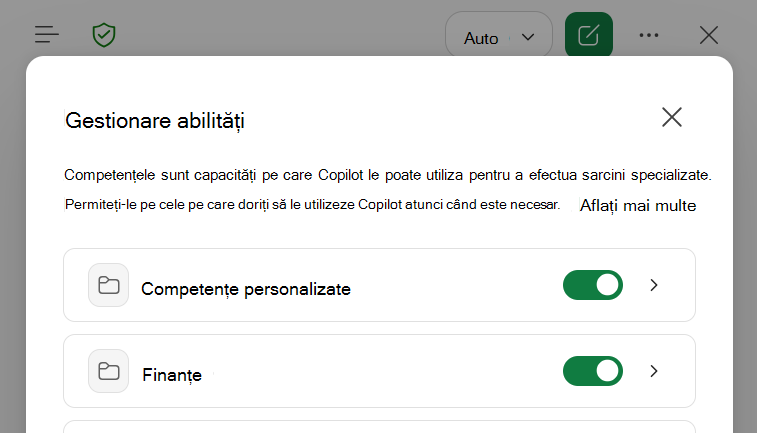Close the Copilot pane
The height and width of the screenshot is (433, 757).
coord(709,35)
